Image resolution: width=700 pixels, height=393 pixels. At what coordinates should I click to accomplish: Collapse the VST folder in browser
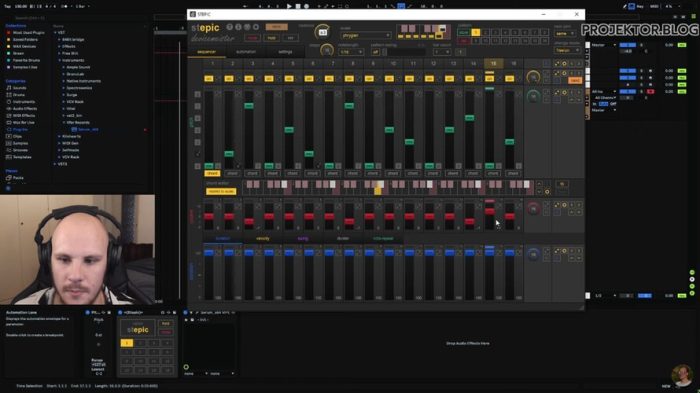click(55, 33)
